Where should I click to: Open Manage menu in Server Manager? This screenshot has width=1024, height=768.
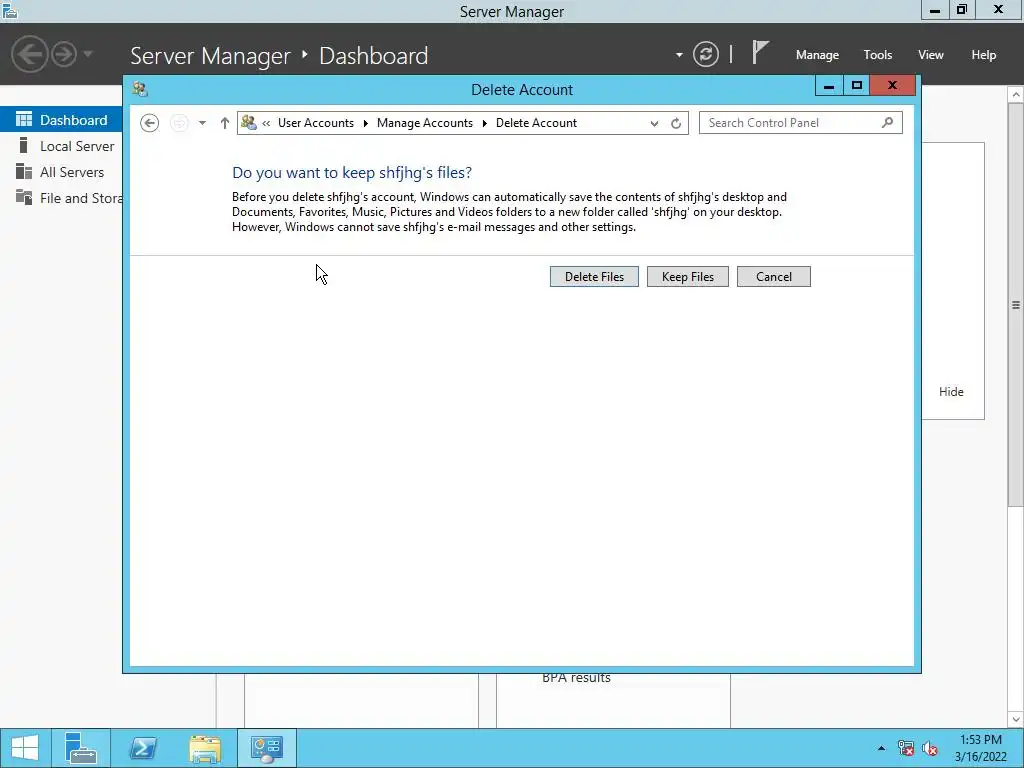pos(817,55)
